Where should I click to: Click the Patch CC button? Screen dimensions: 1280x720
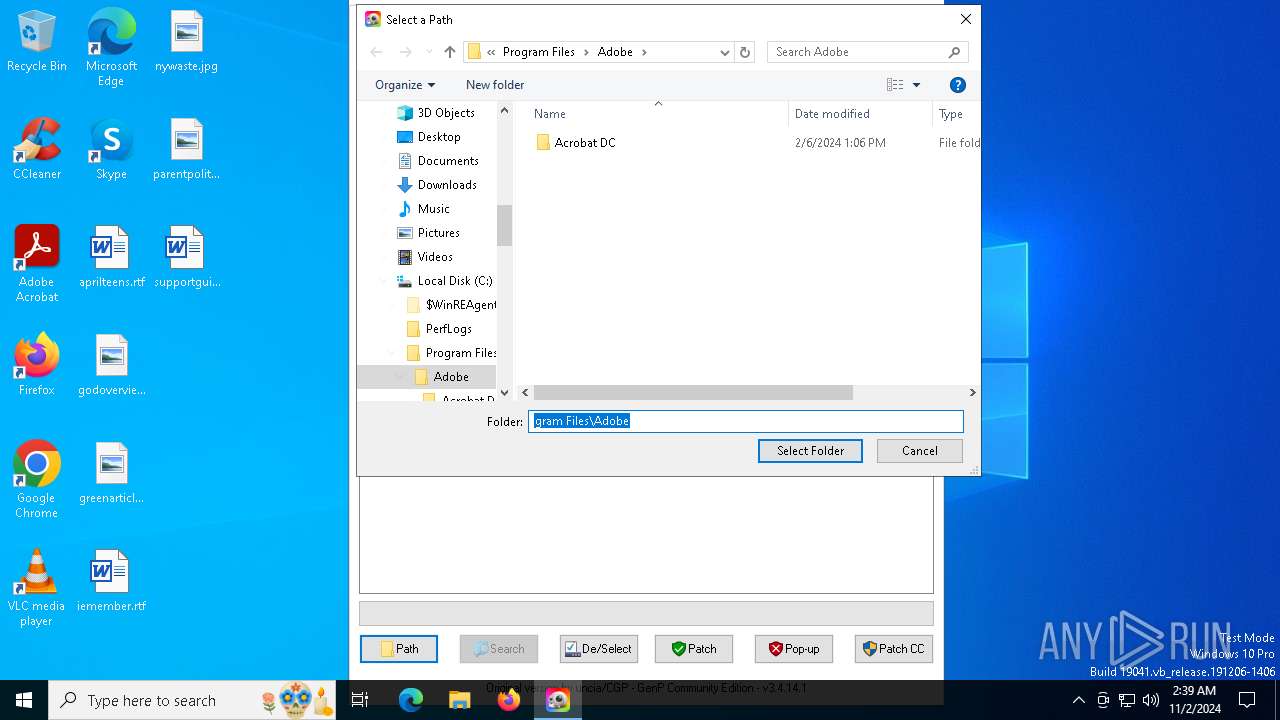[894, 649]
